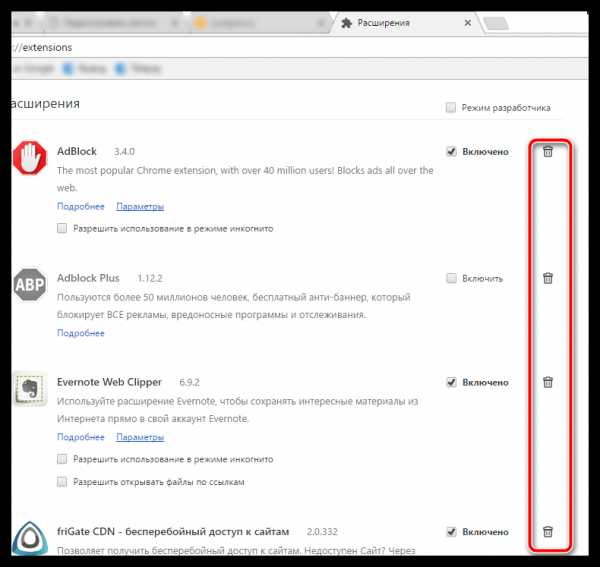Click version number 6.9.2

pyautogui.click(x=189, y=383)
